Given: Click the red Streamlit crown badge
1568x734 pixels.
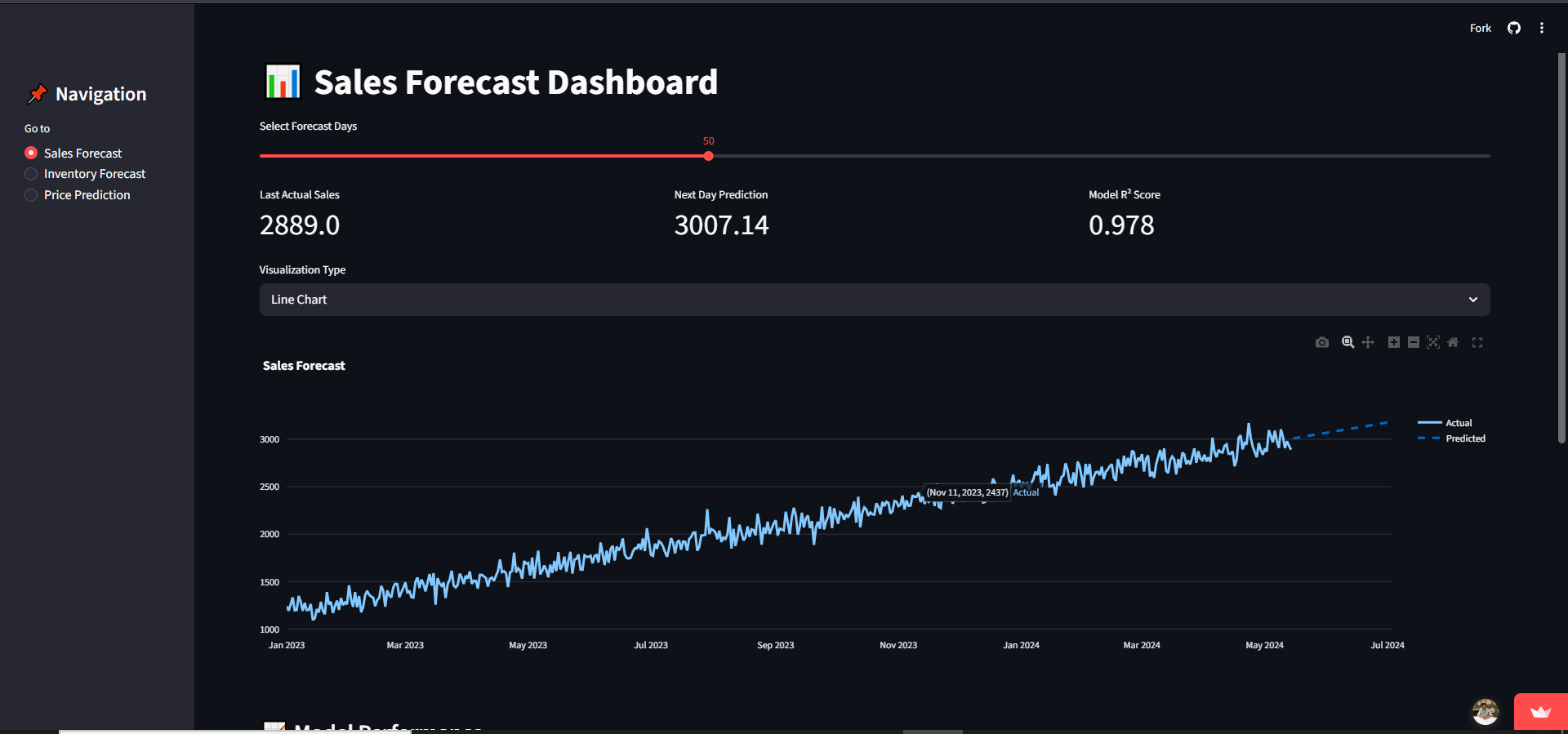Looking at the screenshot, I should [1540, 712].
